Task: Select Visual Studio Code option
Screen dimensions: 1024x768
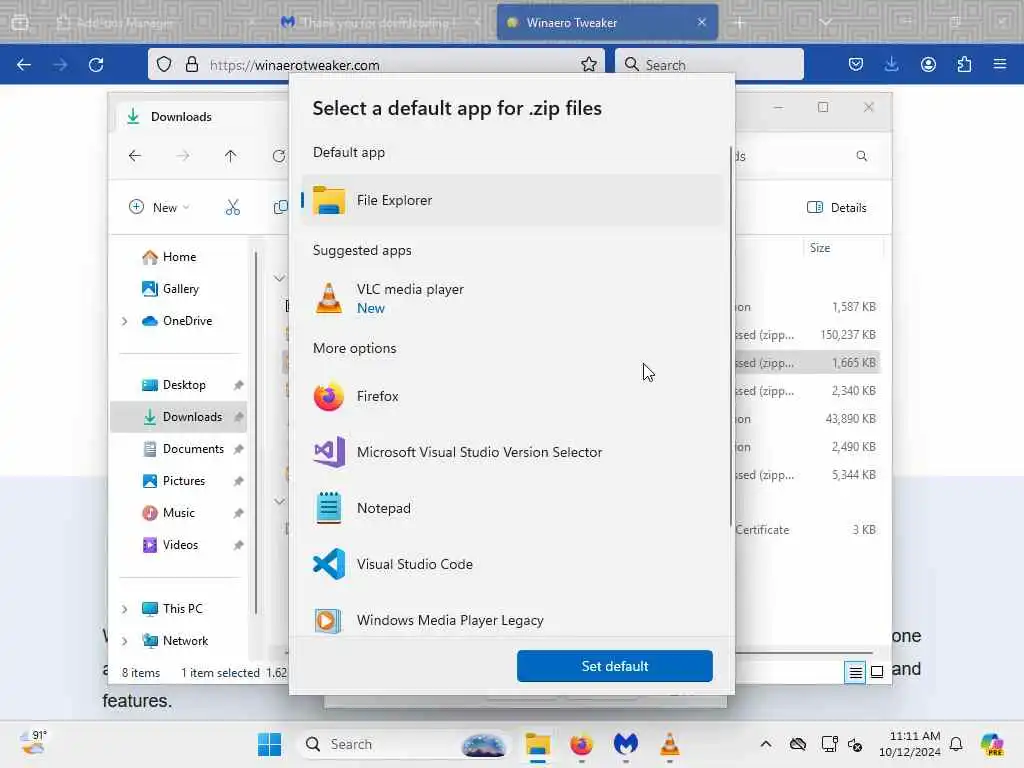Action: click(512, 564)
